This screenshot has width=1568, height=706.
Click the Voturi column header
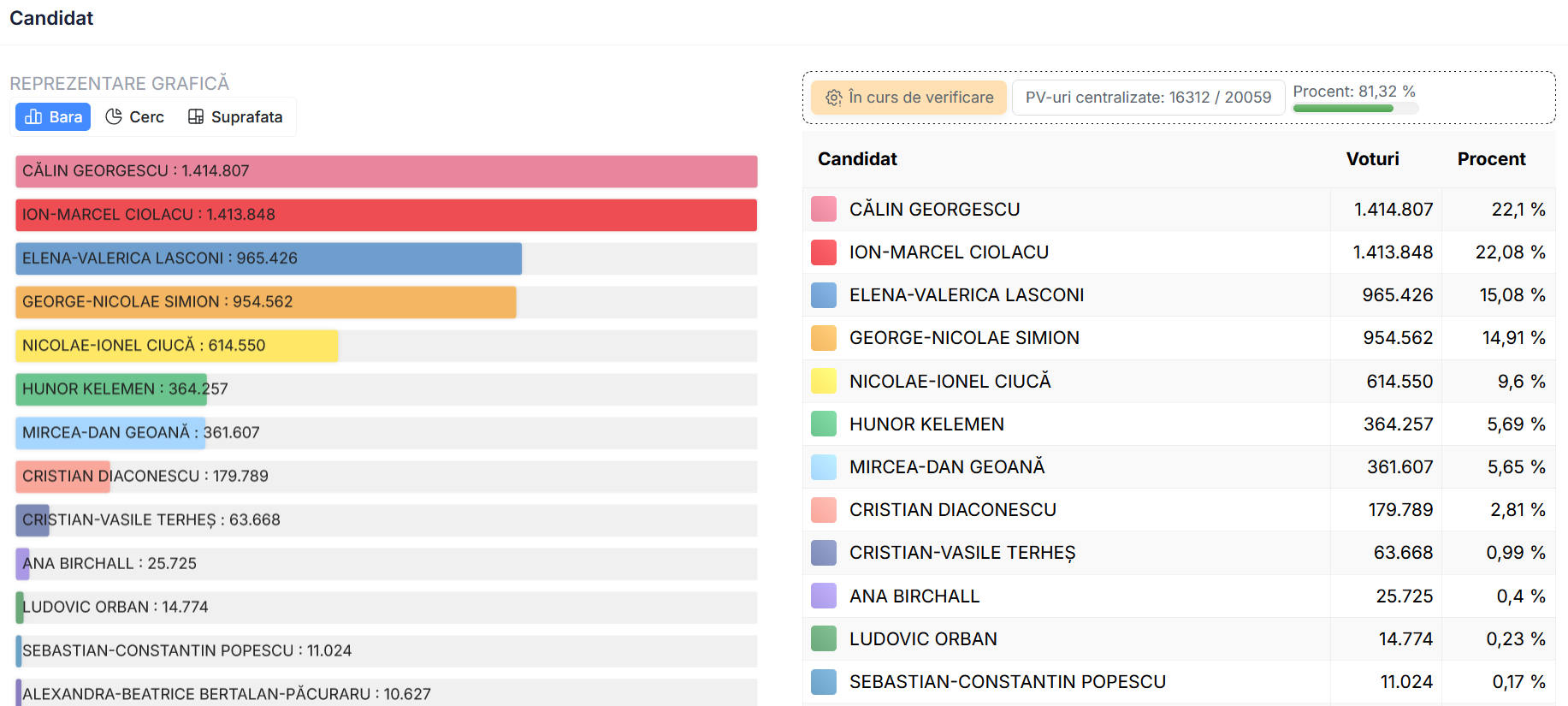coord(1372,159)
